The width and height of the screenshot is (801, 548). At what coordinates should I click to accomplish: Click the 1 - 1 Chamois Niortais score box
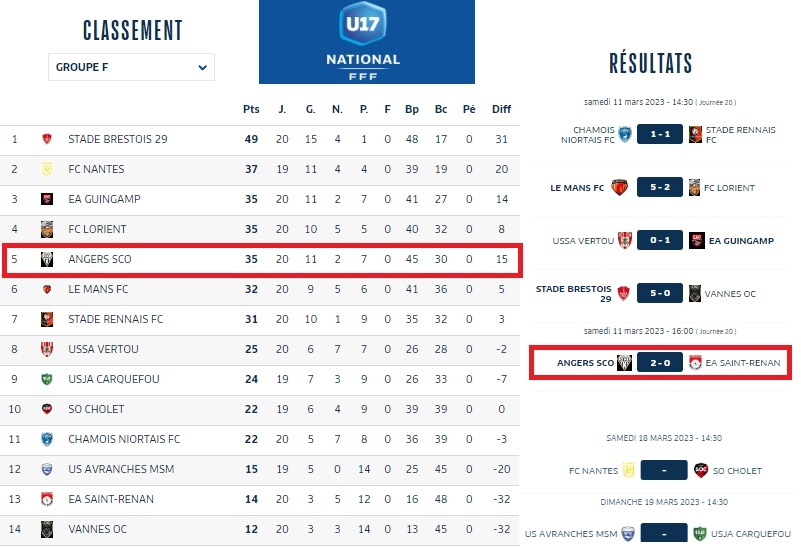(659, 134)
